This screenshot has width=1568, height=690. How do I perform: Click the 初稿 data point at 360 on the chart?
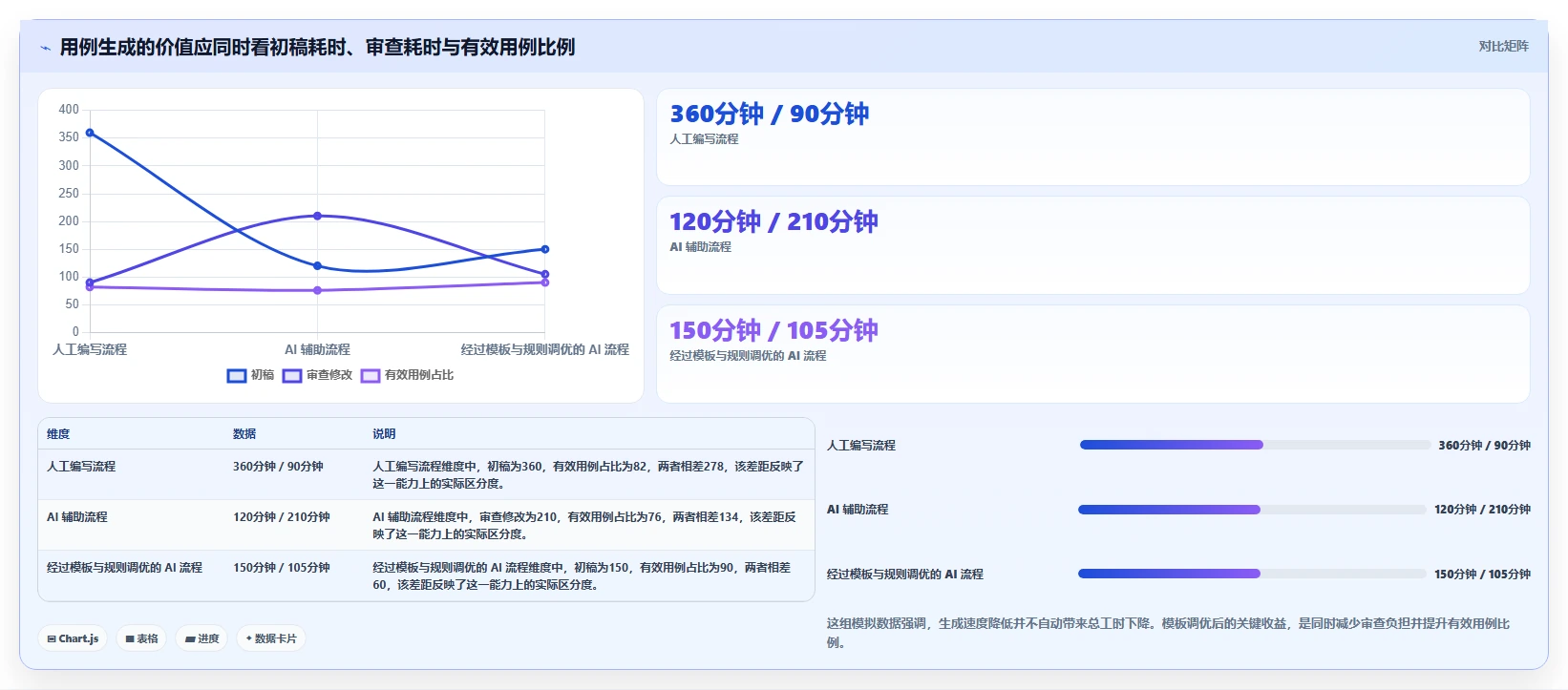click(90, 133)
